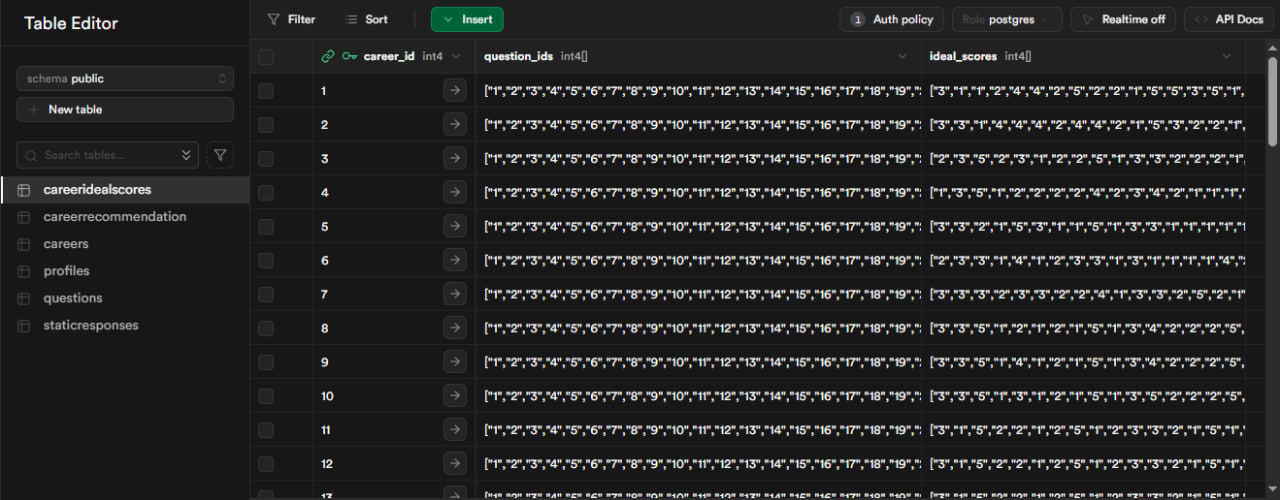The height and width of the screenshot is (500, 1280).
Task: Click the table icon beside careerrecommendation
Action: (x=24, y=217)
